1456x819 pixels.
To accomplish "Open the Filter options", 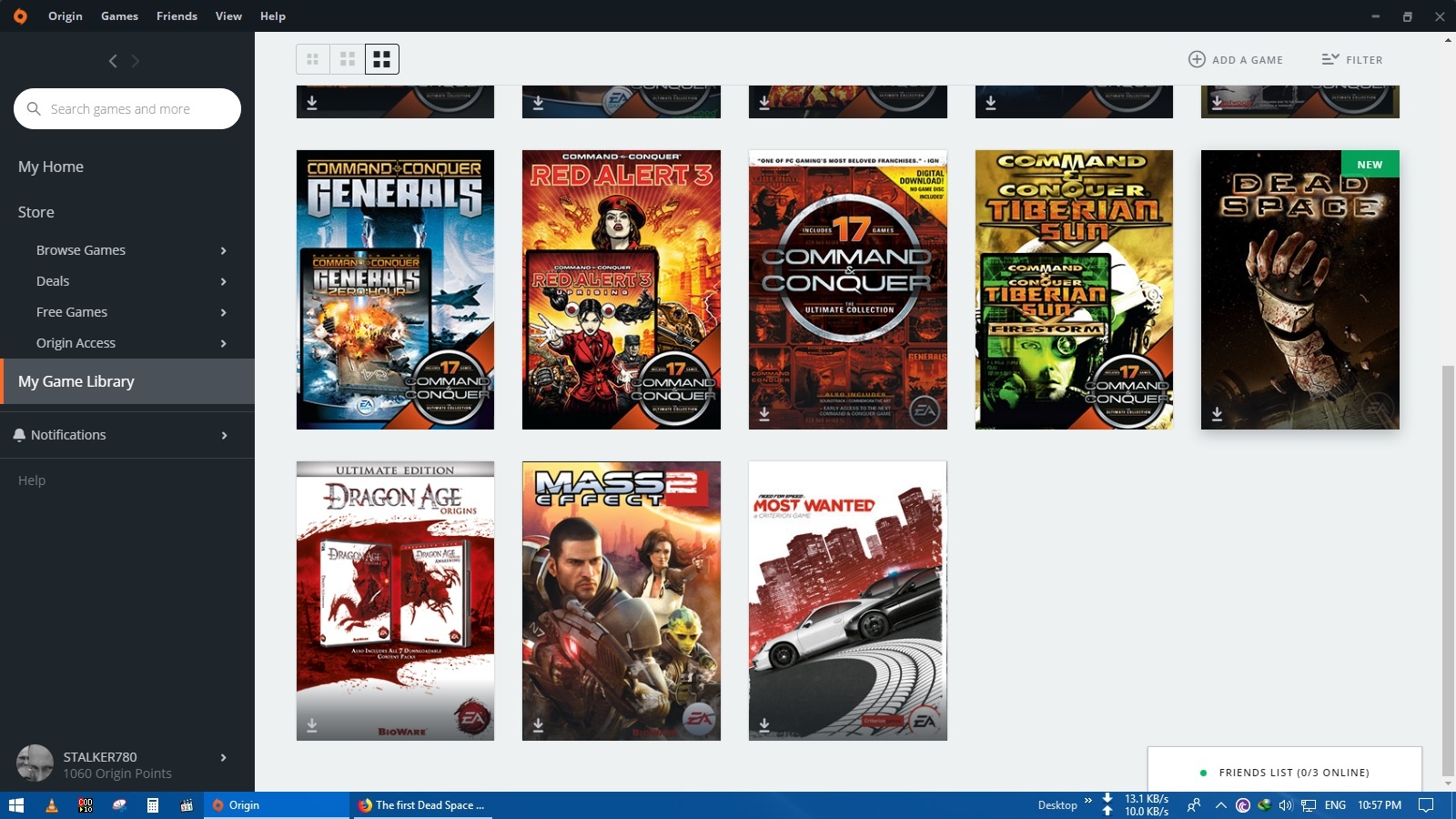I will (1352, 59).
